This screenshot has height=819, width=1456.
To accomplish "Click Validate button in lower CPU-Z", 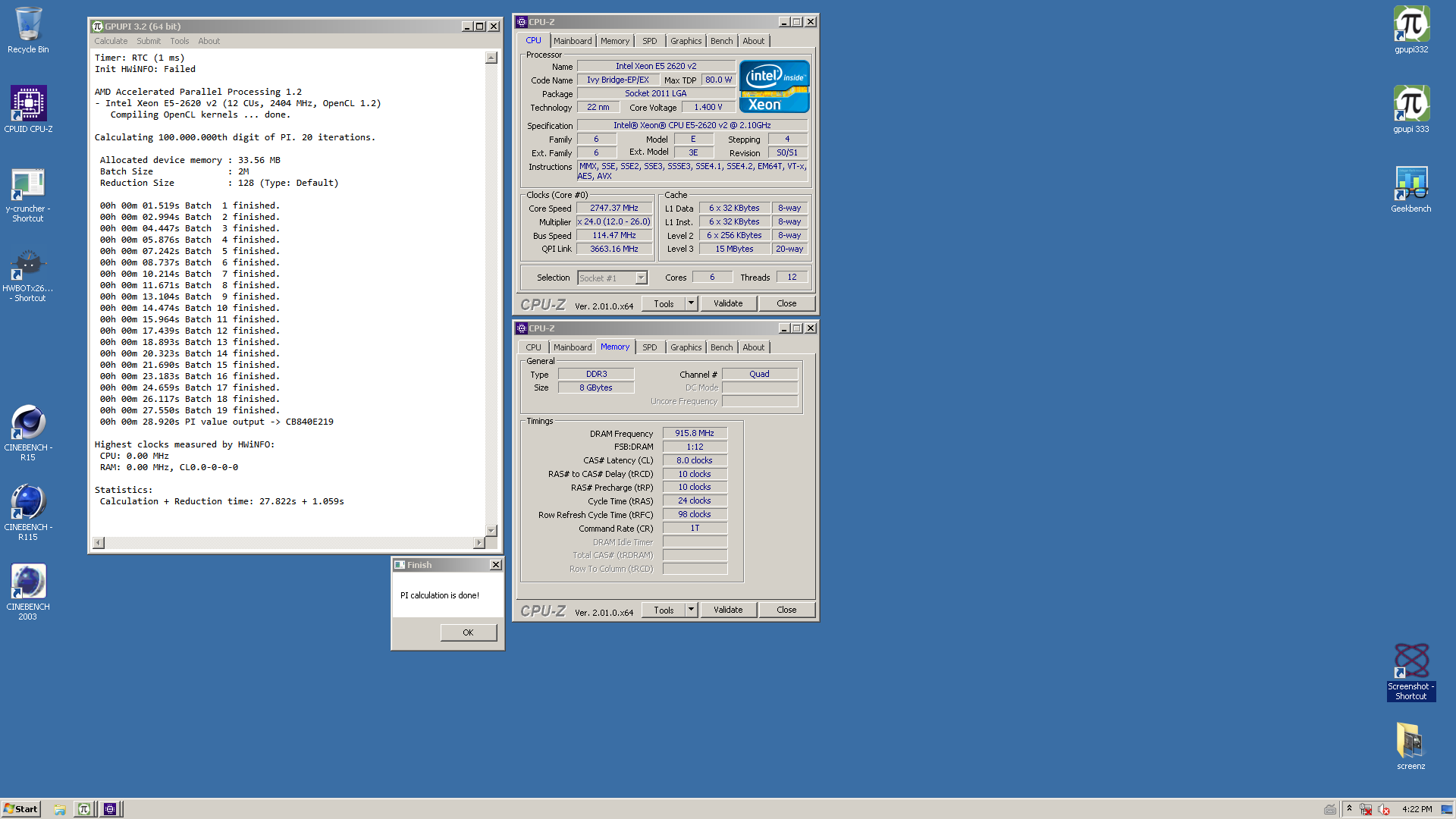I will point(728,610).
